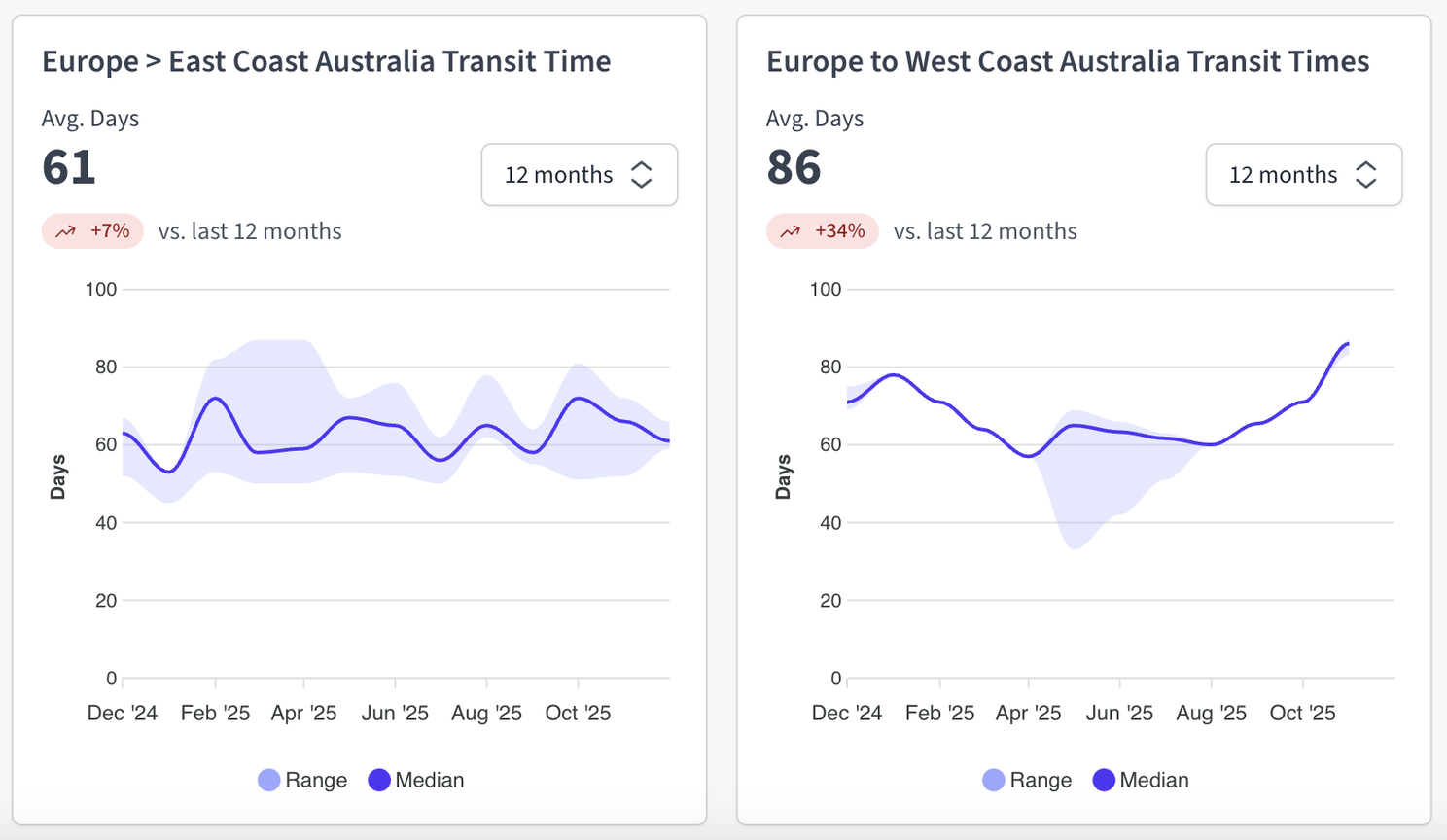Click the shaded Range band on West Coast chart
The height and width of the screenshot is (840, 1447).
pos(1079,496)
